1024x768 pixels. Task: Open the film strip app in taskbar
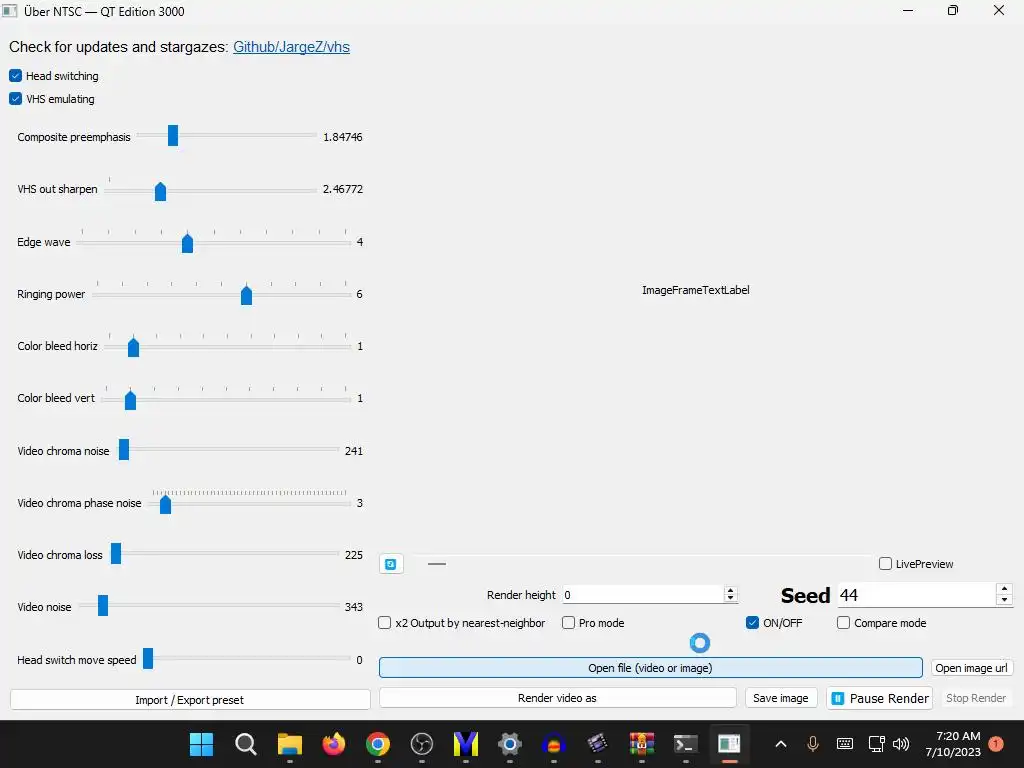tap(598, 744)
